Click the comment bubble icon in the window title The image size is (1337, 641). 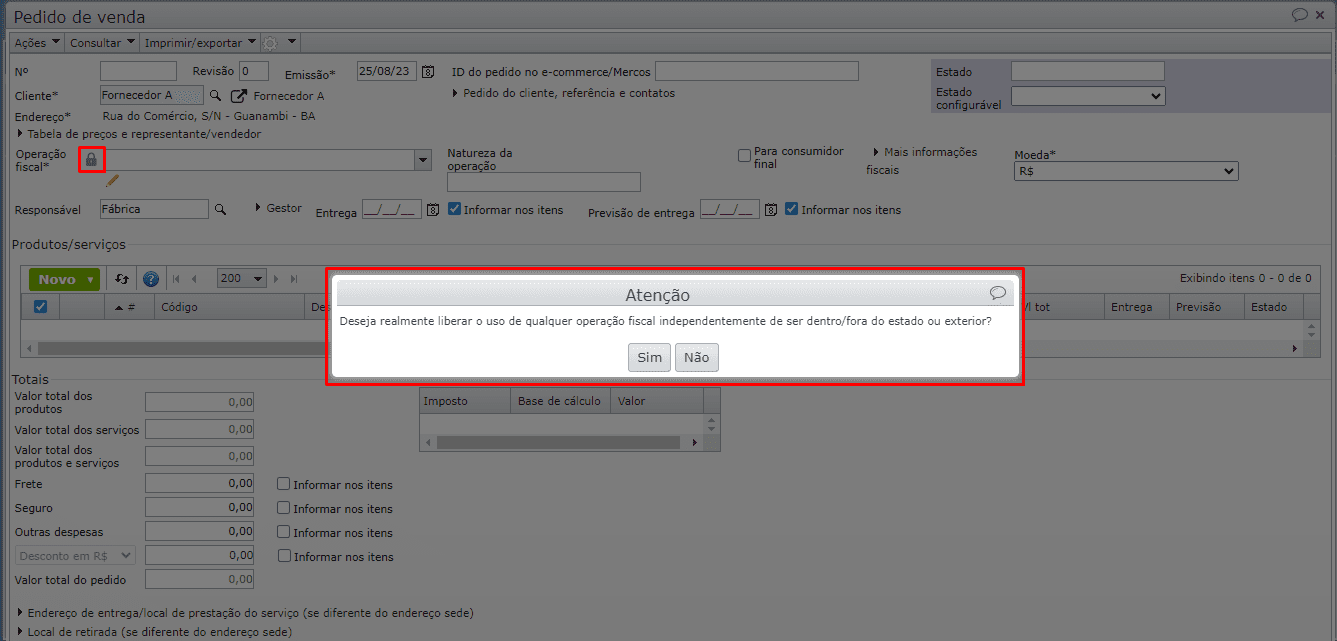pyautogui.click(x=1300, y=15)
